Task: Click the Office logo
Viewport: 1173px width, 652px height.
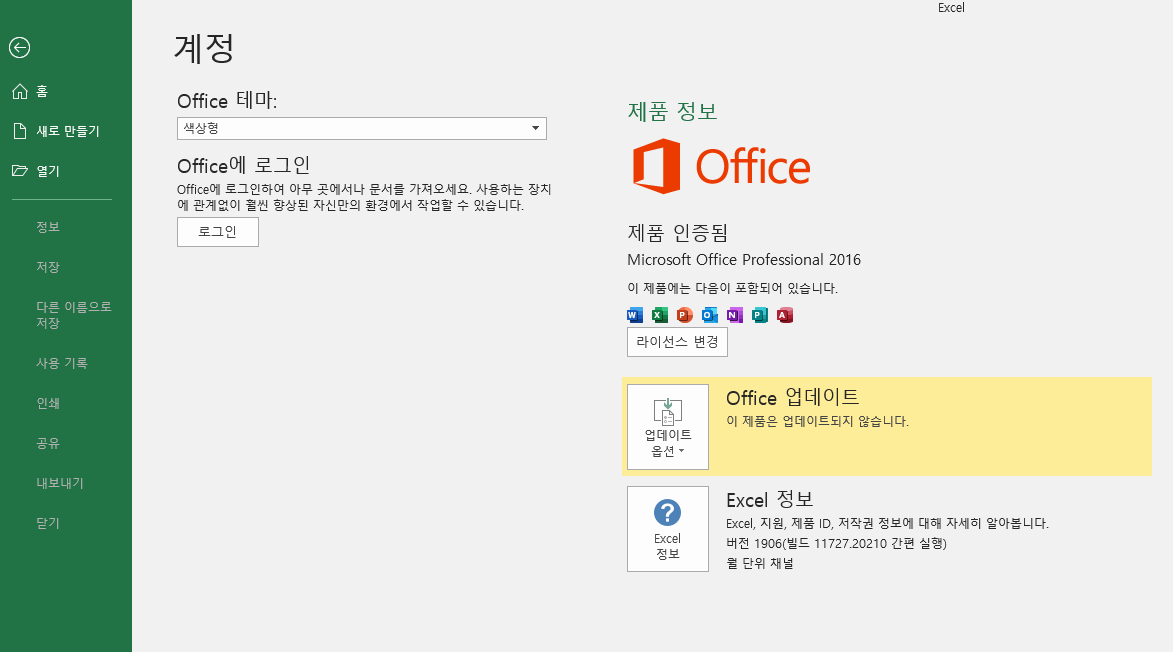Action: click(x=721, y=166)
